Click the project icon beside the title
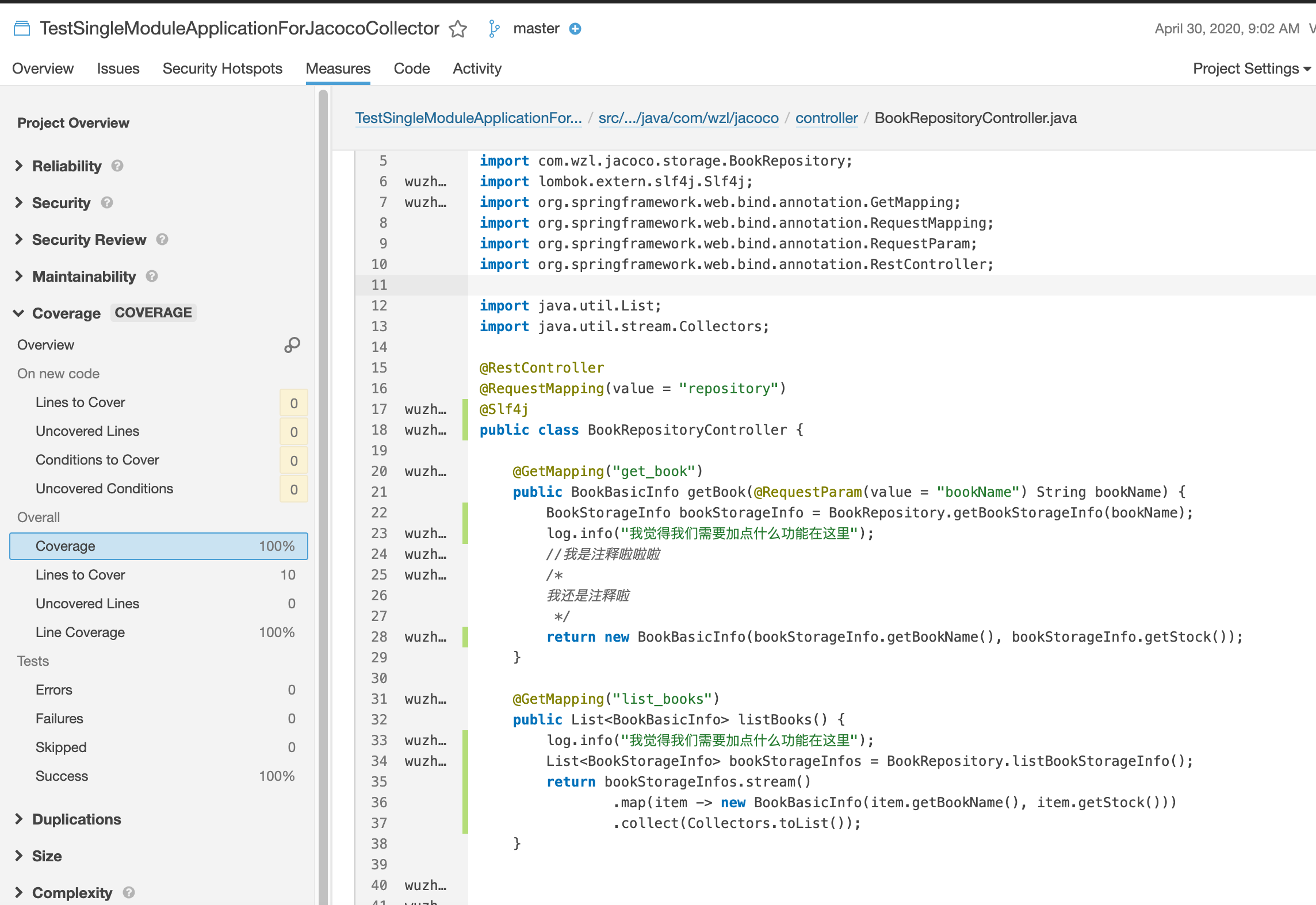 (x=22, y=28)
